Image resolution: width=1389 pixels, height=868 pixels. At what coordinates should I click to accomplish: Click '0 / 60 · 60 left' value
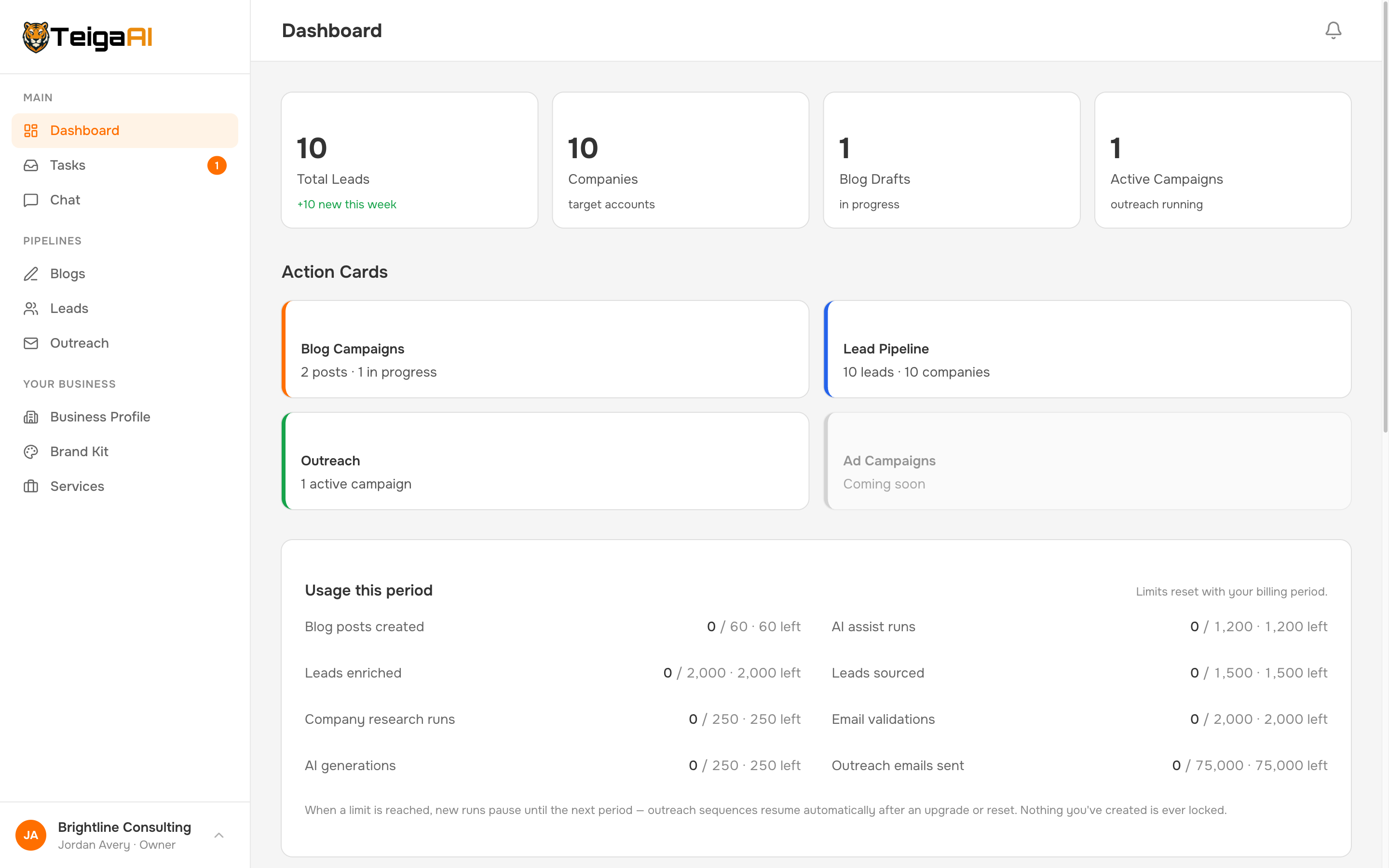[754, 627]
